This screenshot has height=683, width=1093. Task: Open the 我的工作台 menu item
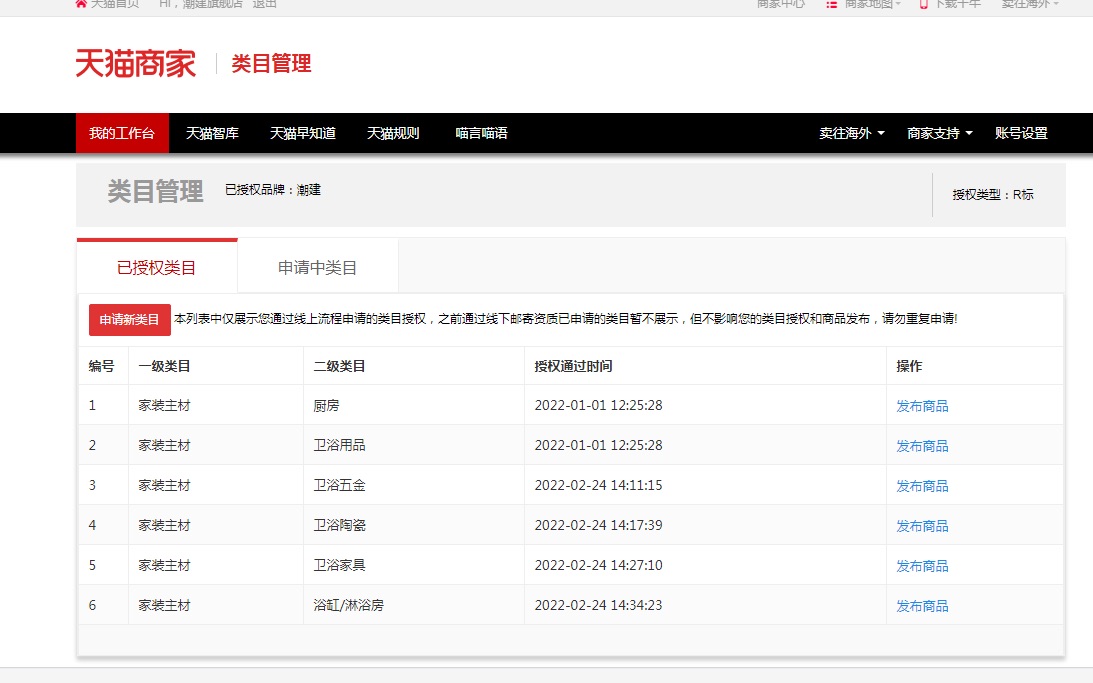[122, 133]
